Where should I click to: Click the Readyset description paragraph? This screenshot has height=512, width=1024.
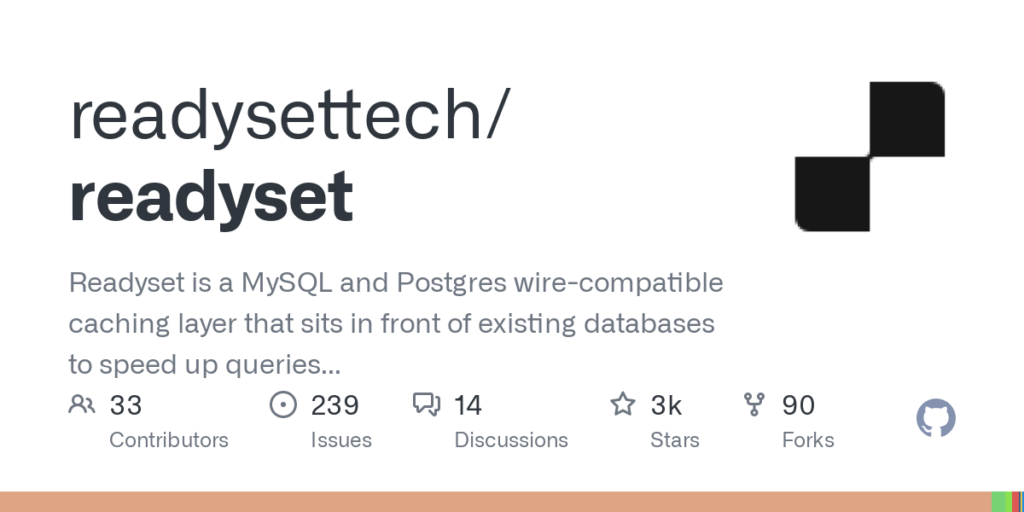pos(396,324)
